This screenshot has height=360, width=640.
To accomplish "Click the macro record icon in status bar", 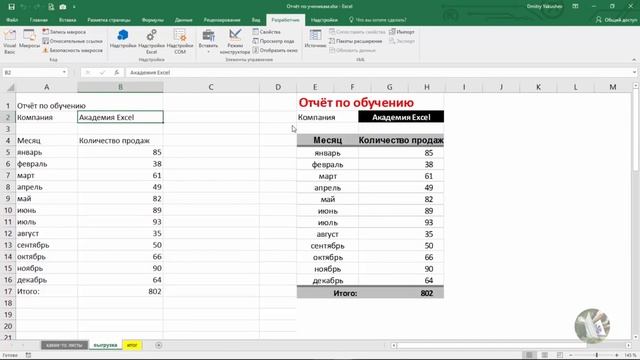I will click(29, 355).
